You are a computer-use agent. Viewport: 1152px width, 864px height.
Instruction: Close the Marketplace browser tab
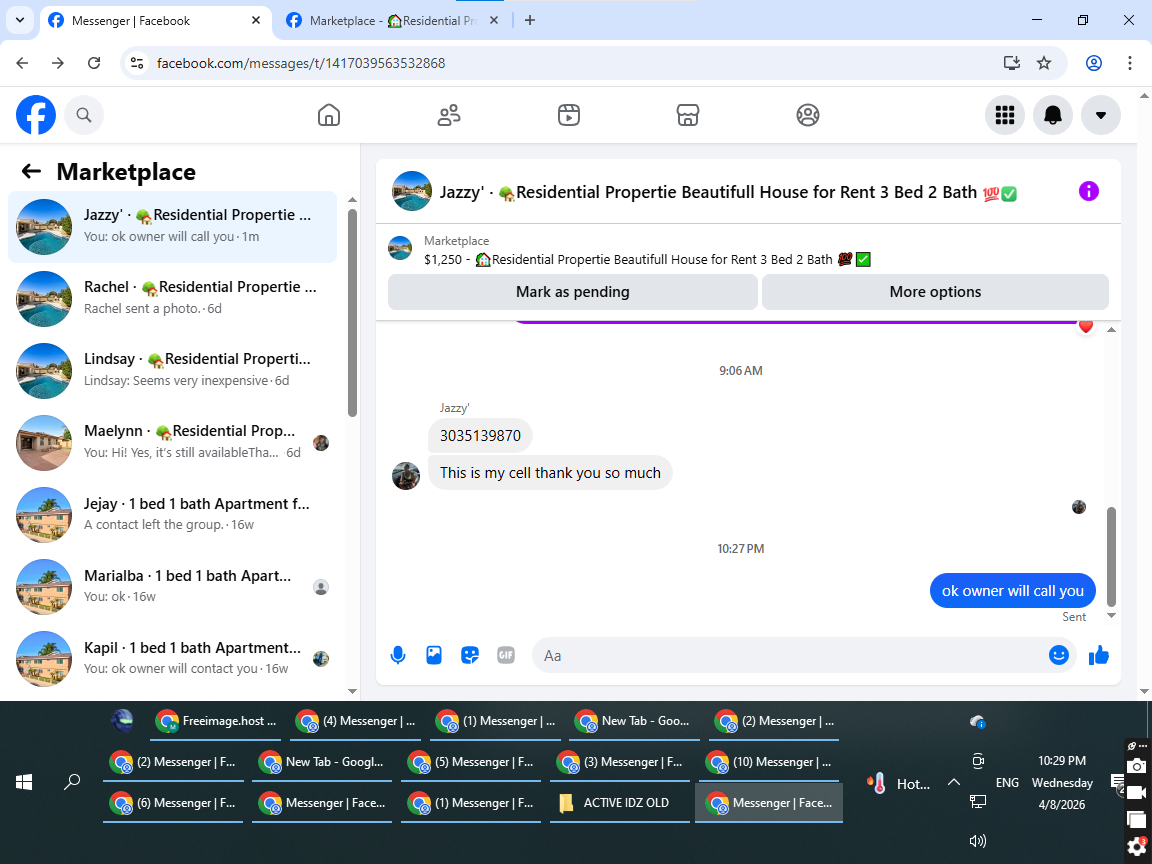tap(494, 21)
